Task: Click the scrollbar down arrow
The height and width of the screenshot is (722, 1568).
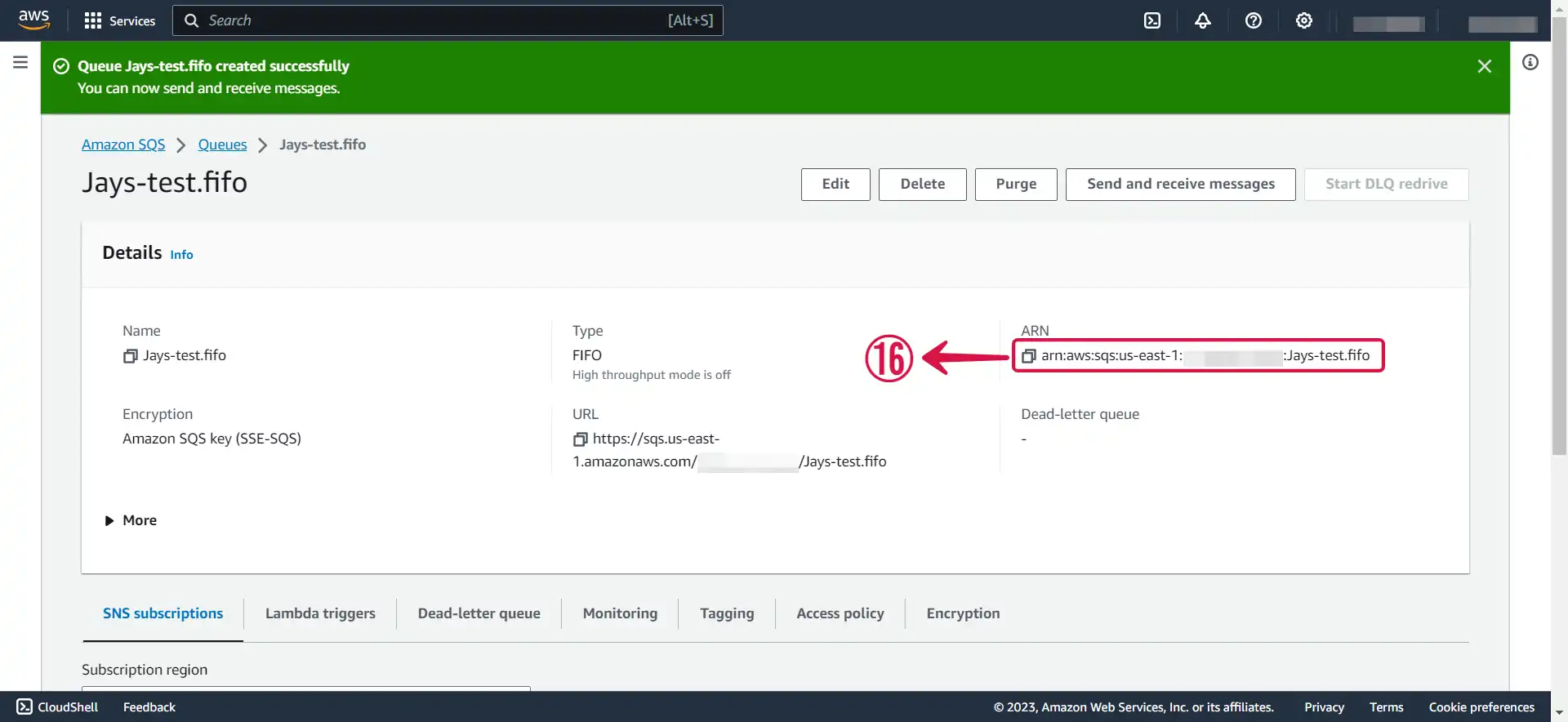Action: (x=1559, y=713)
